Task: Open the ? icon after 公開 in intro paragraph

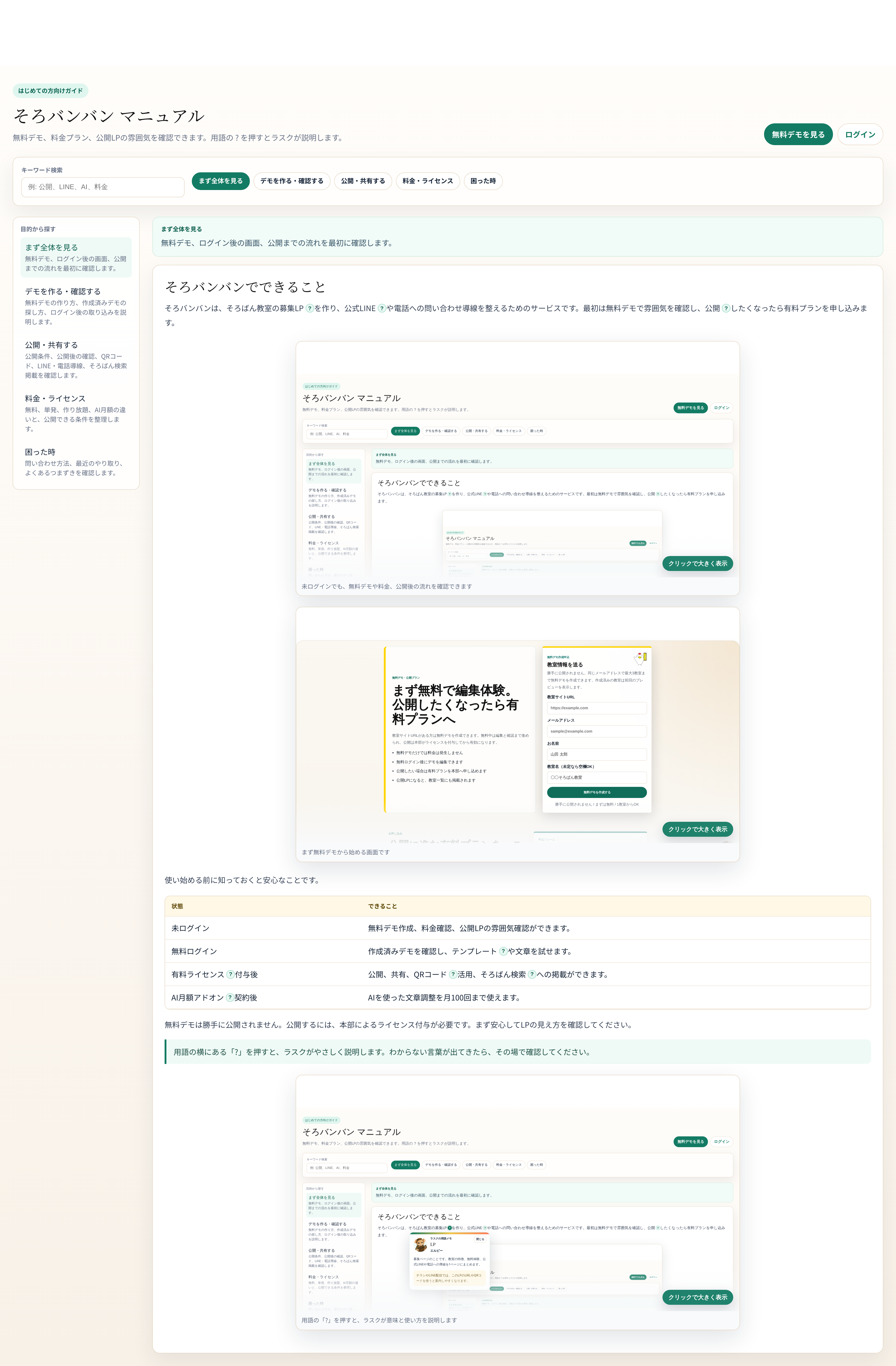Action: [x=726, y=308]
